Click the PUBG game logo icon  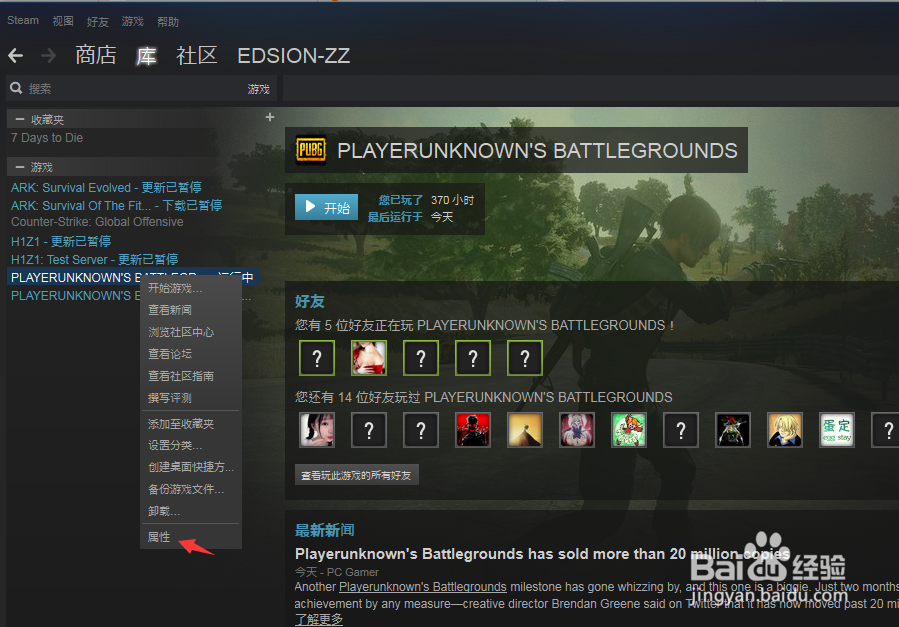(x=310, y=150)
